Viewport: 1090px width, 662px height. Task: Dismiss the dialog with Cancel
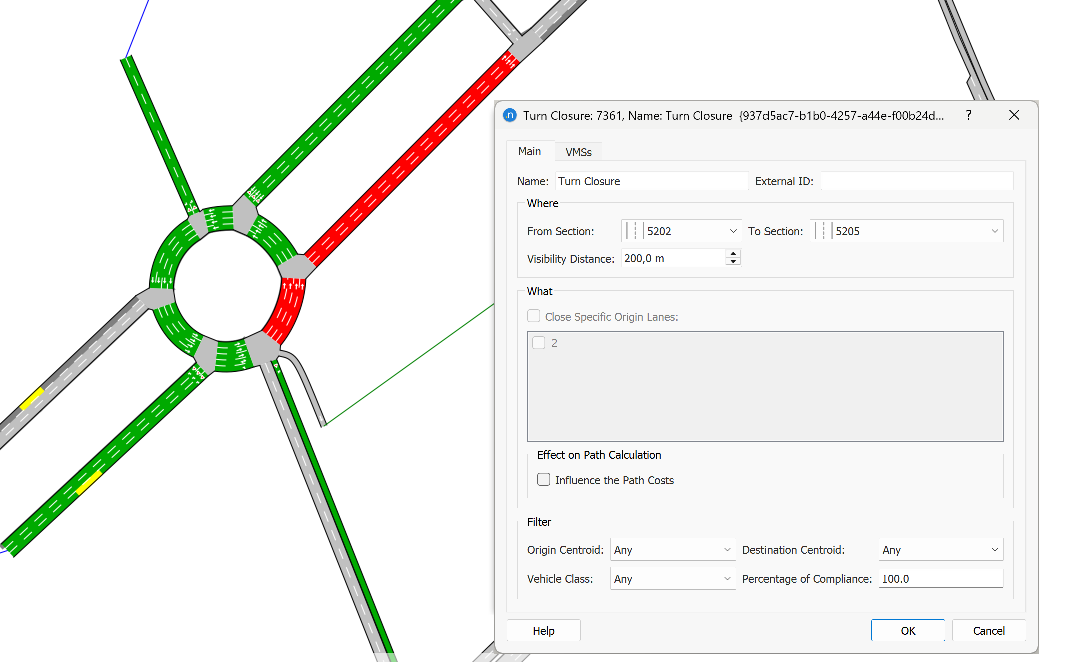coord(988,630)
